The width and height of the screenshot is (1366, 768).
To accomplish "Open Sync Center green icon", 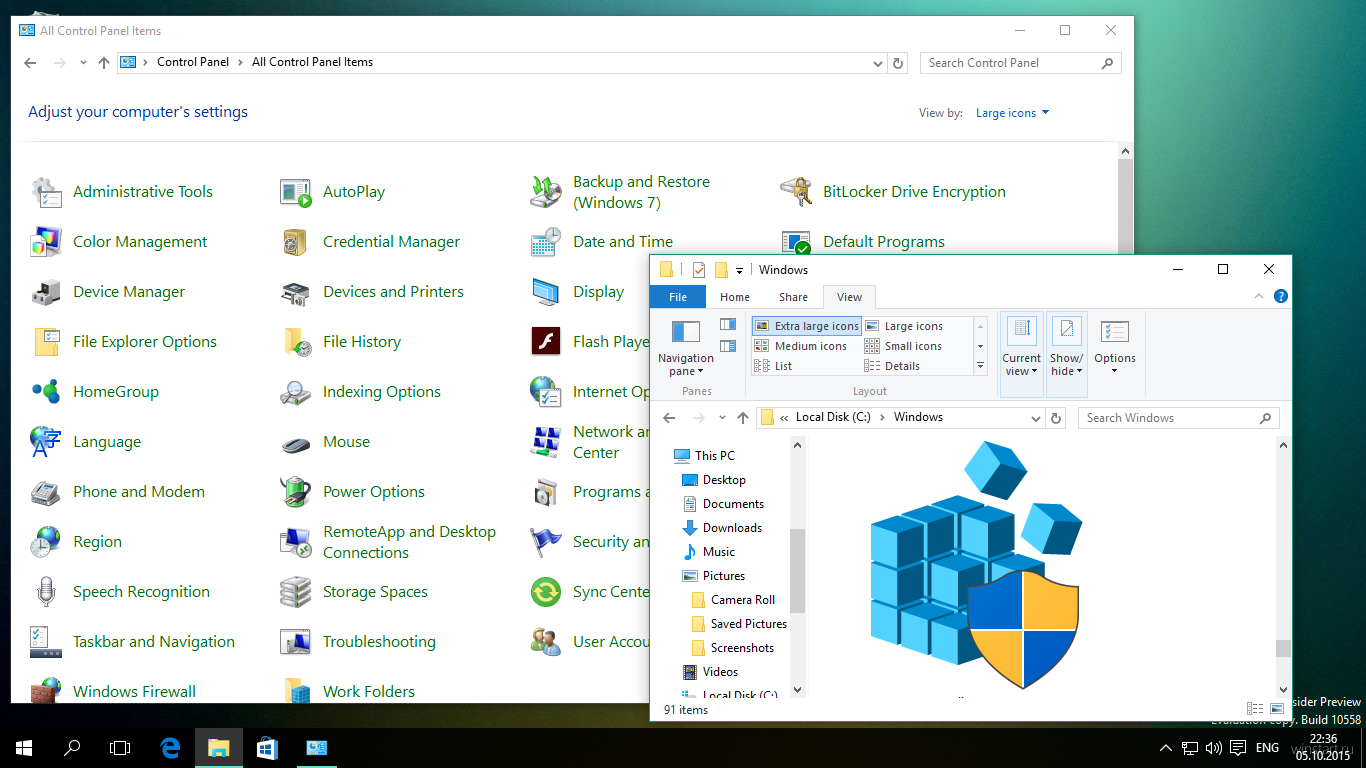I will tap(546, 592).
